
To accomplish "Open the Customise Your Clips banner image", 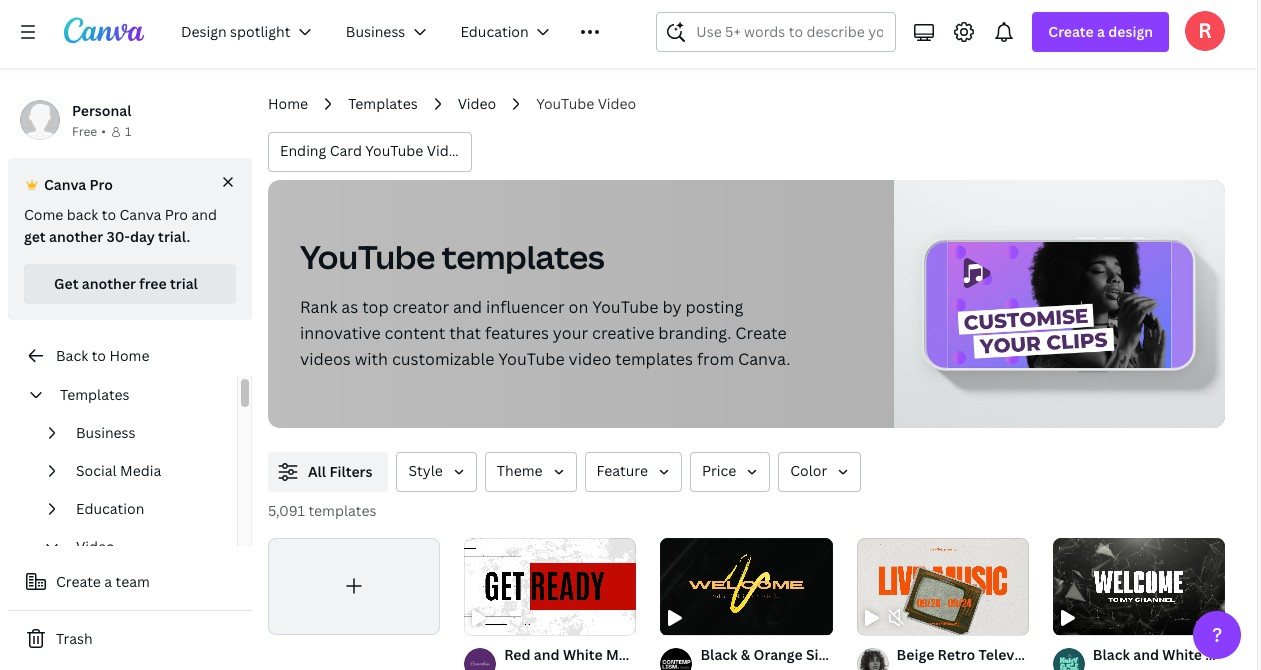I will tap(1060, 304).
